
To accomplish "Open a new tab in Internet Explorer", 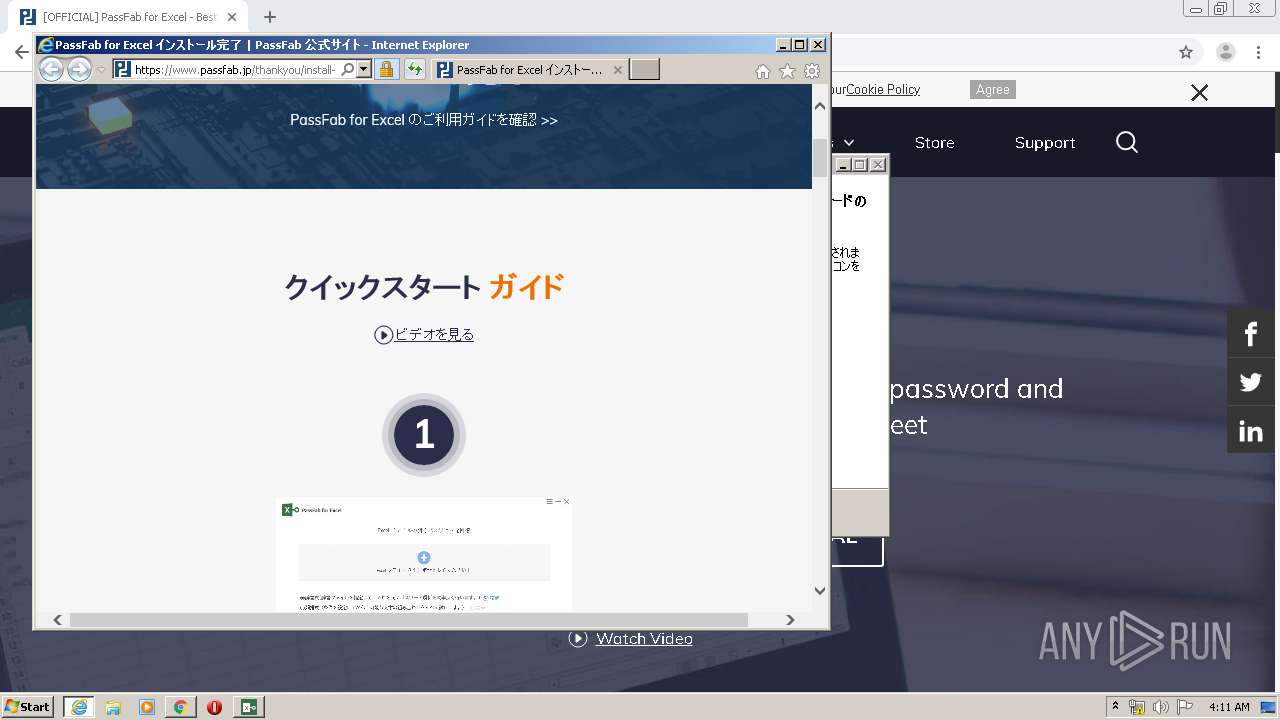I will [x=645, y=69].
